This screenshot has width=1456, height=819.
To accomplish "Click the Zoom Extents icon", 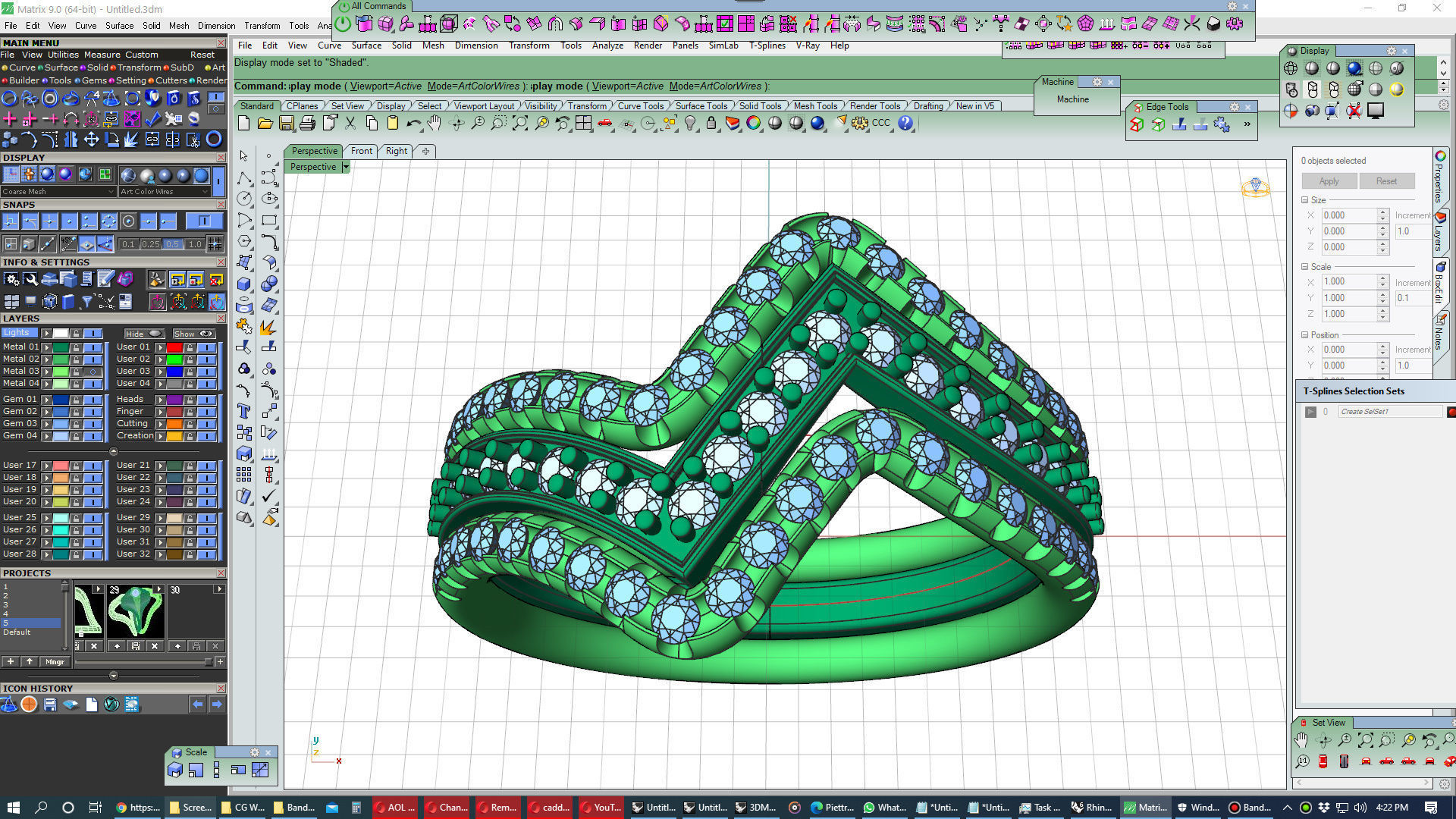I will pyautogui.click(x=519, y=123).
